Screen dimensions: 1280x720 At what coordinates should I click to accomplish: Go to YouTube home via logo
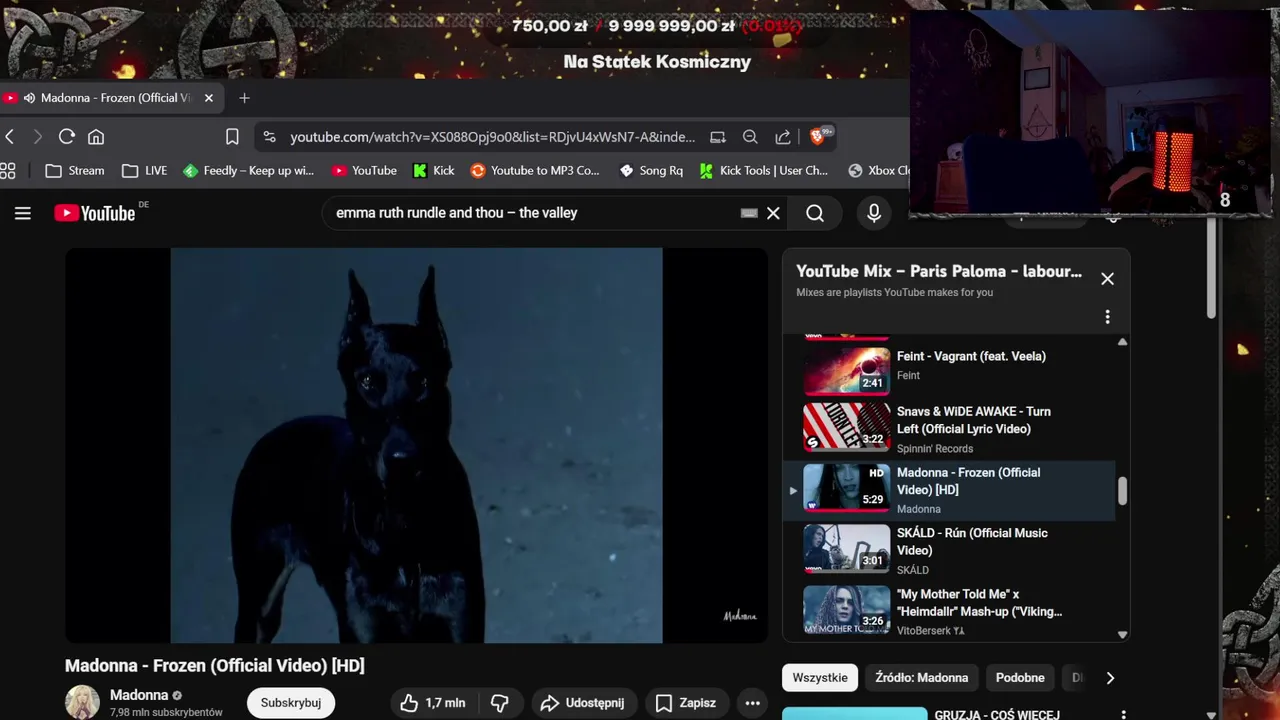(x=95, y=213)
